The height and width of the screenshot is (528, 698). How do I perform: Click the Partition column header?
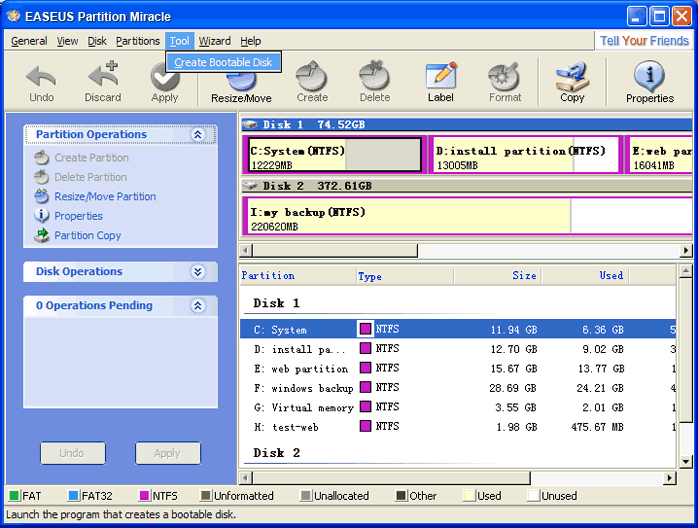(x=298, y=276)
